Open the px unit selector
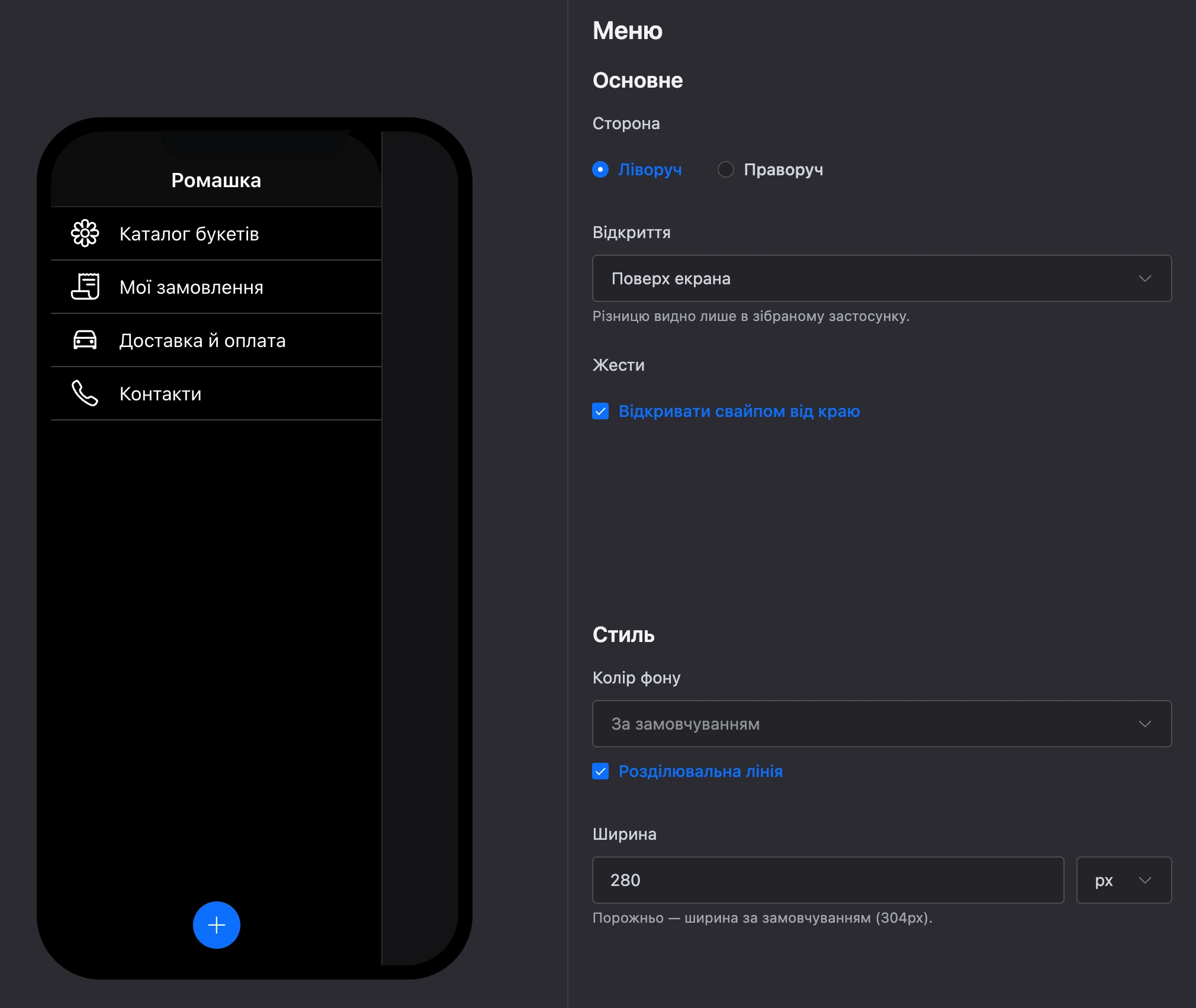Image resolution: width=1196 pixels, height=1008 pixels. click(1124, 880)
